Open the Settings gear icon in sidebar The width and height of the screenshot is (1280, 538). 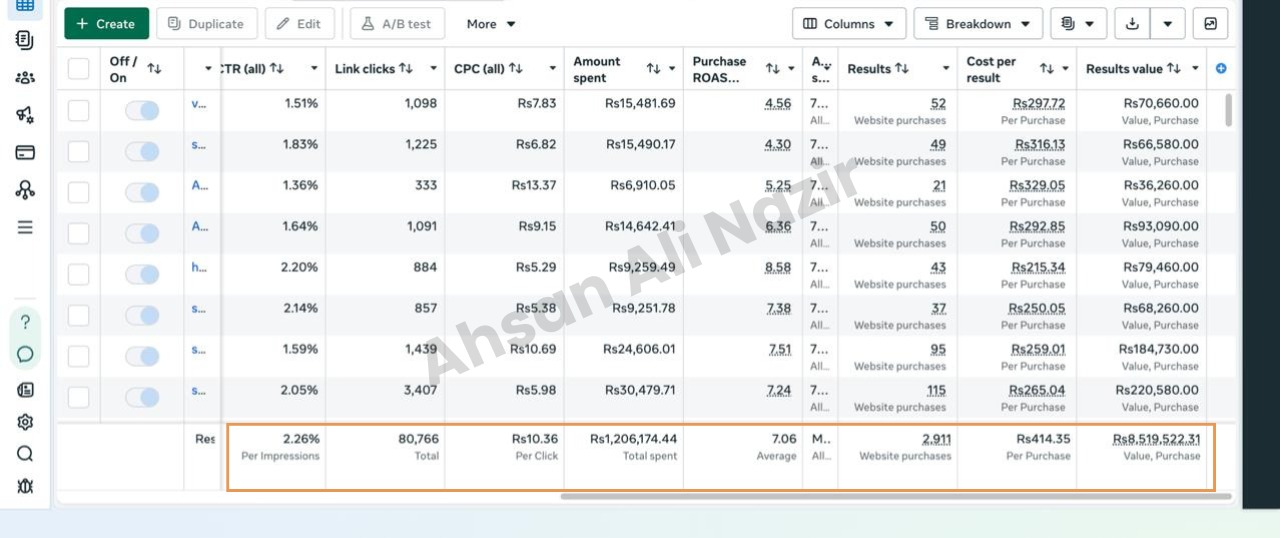(x=25, y=422)
